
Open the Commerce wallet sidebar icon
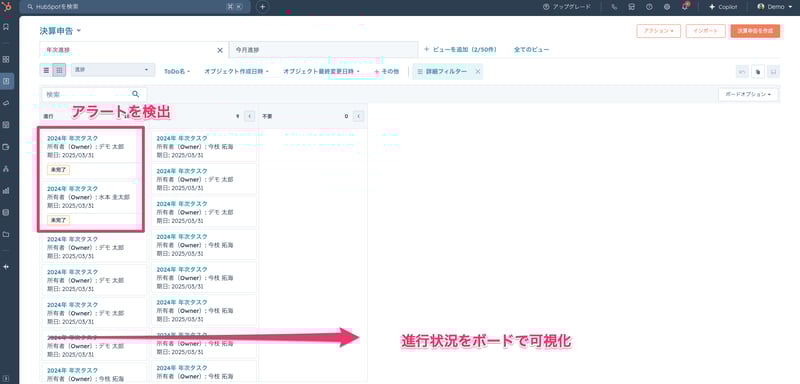(6, 147)
